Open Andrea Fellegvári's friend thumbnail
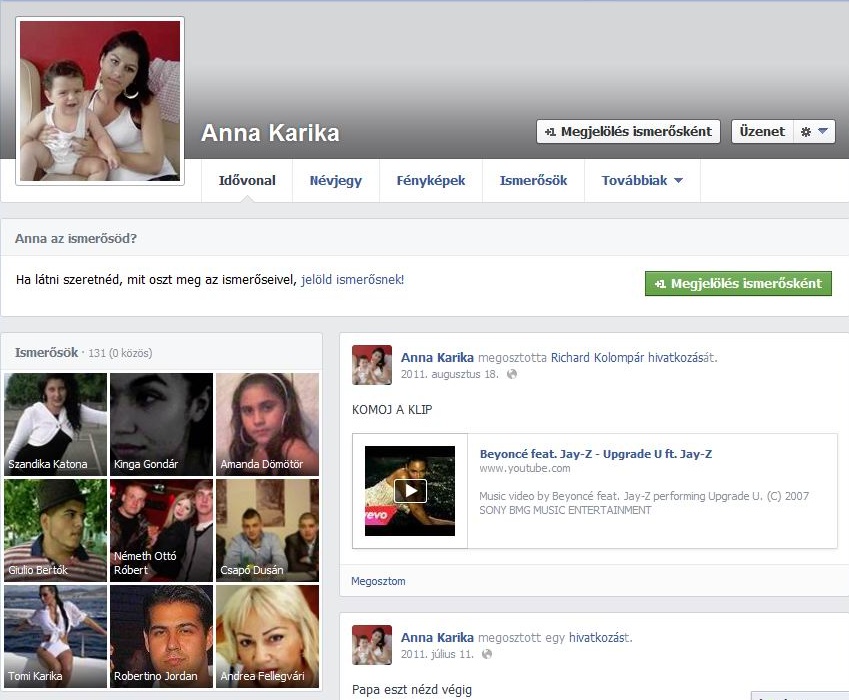Image resolution: width=849 pixels, height=700 pixels. click(x=267, y=637)
